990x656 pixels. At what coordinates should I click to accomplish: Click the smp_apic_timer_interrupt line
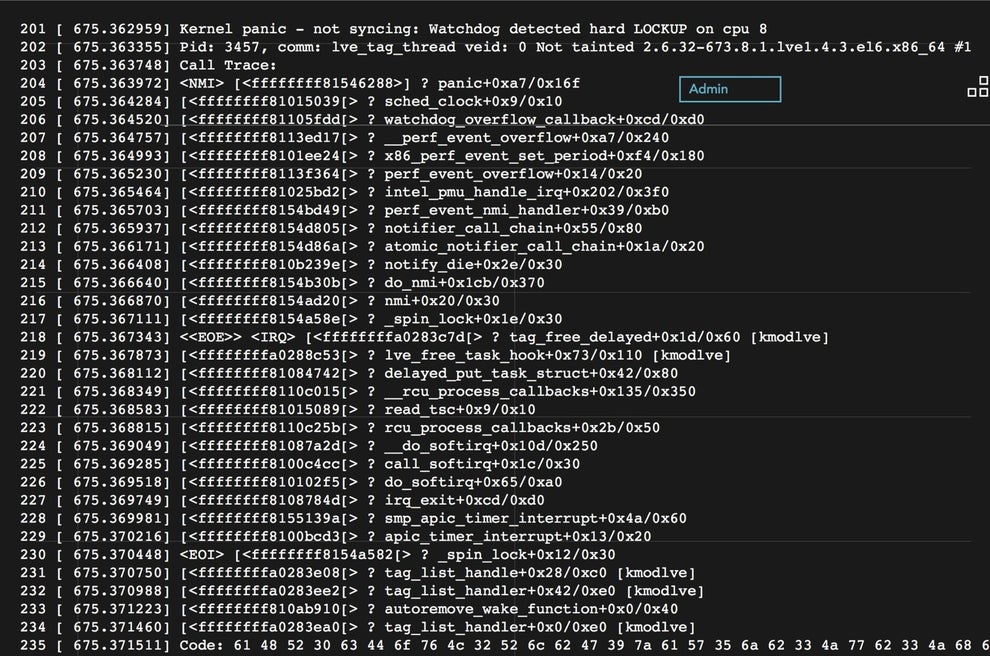[x=535, y=518]
